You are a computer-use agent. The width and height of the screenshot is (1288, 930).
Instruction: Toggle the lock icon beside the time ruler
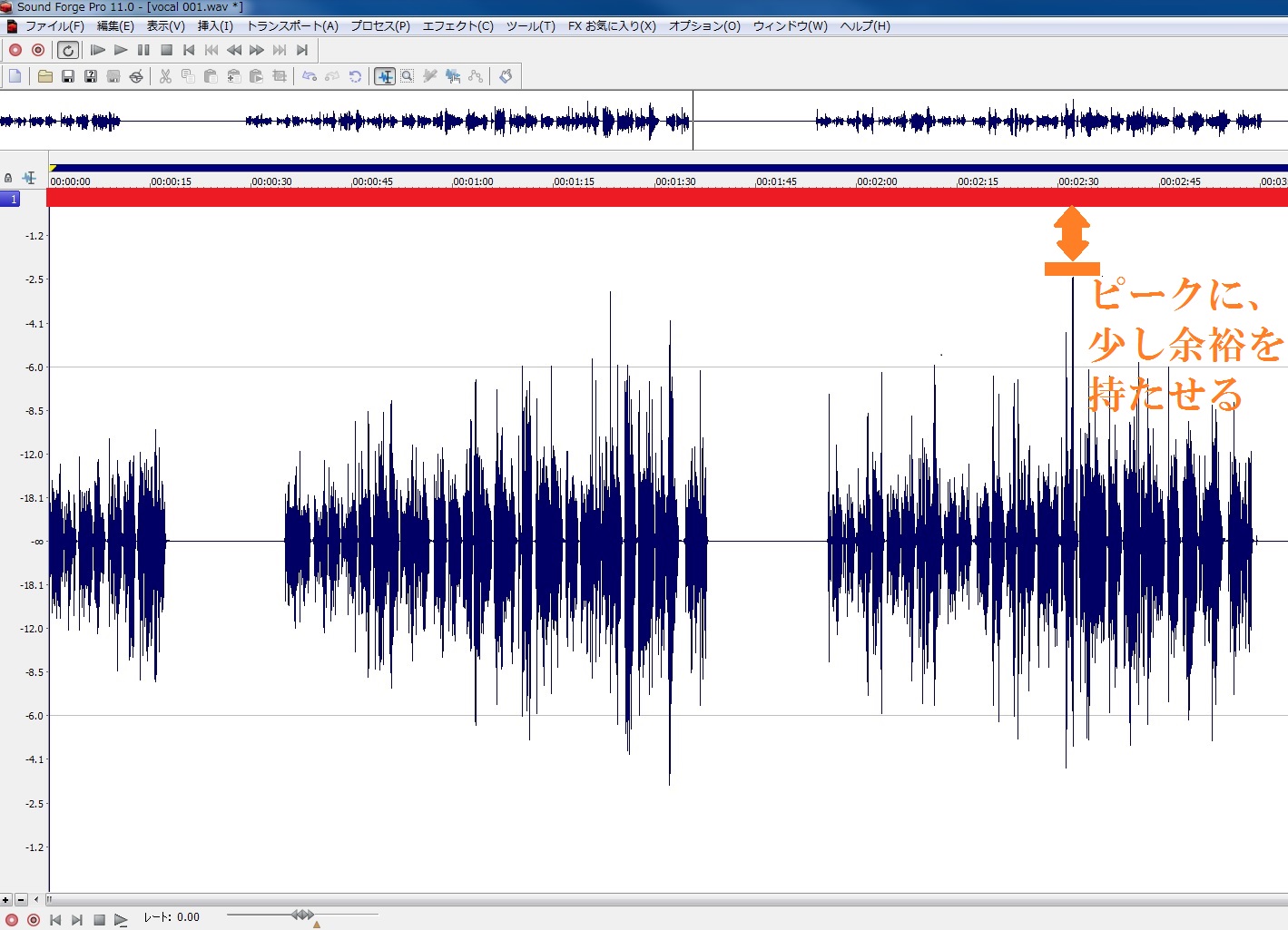pos(8,178)
